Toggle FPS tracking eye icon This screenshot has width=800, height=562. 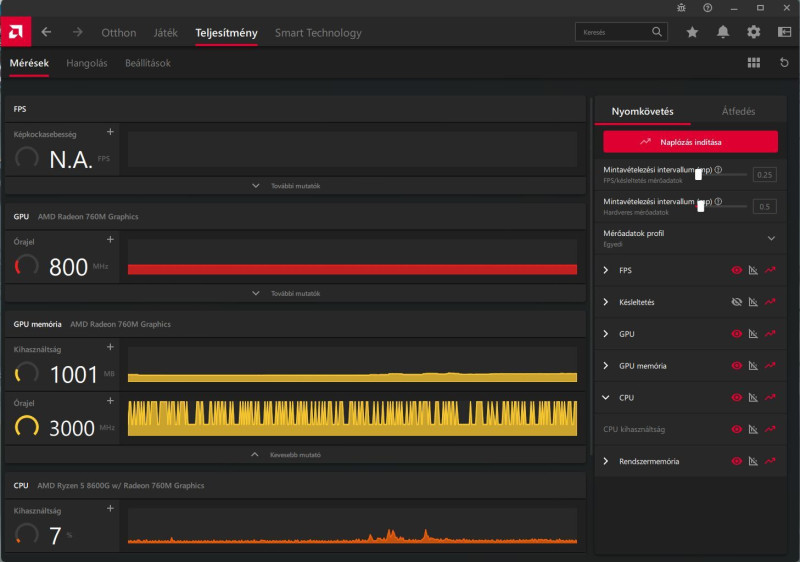click(x=736, y=270)
